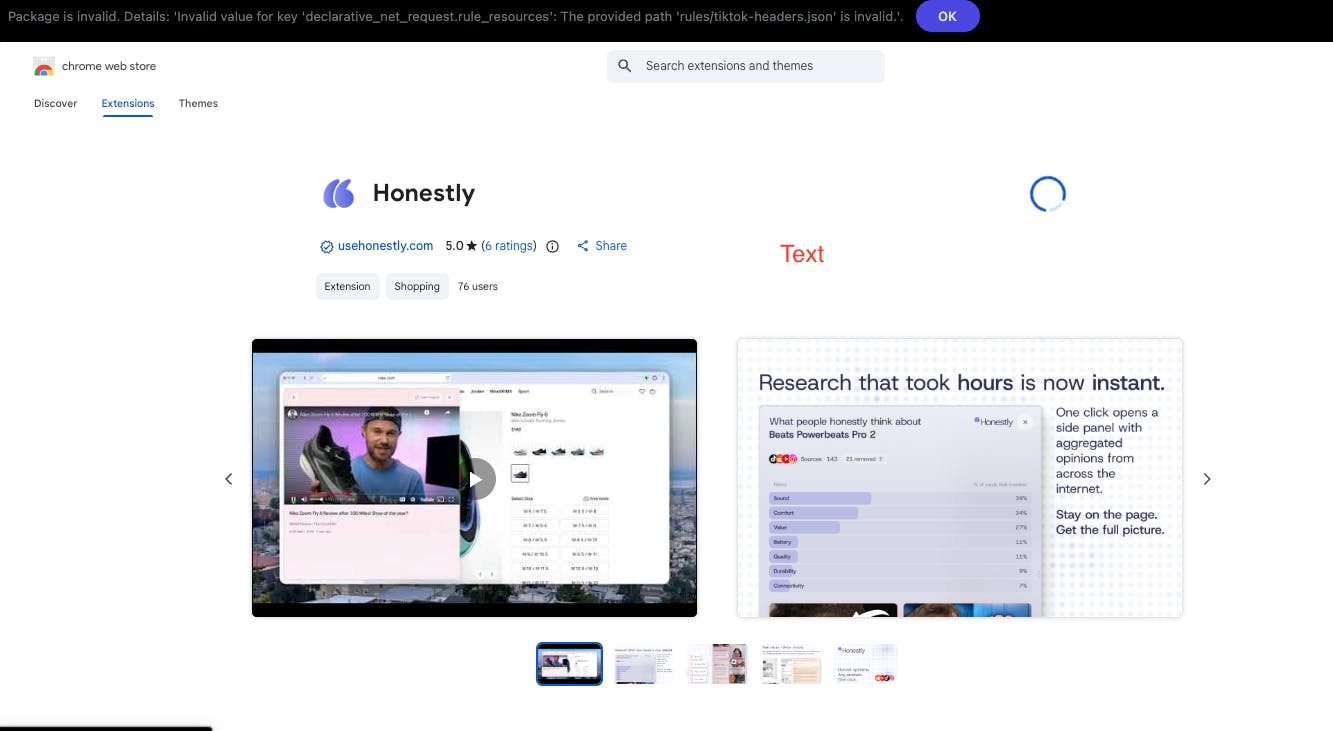Click the Honestly extension logo icon
This screenshot has height=731, width=1333.
tap(339, 193)
